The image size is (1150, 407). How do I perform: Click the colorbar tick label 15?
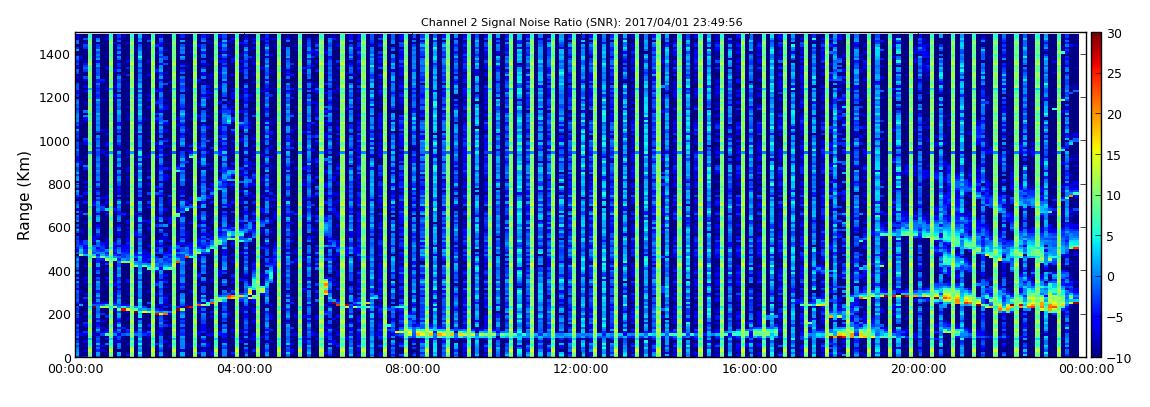[1115, 155]
